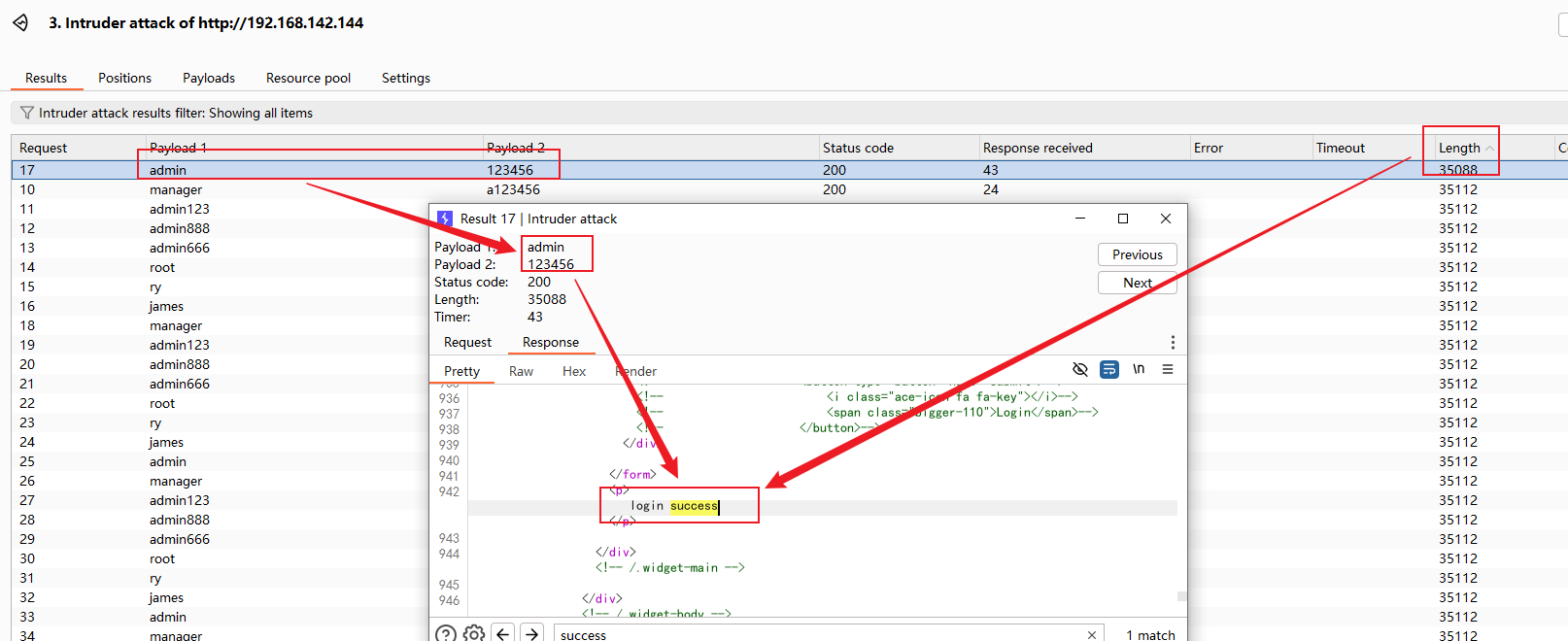Switch to the Positions tab
Viewport: 1568px width, 641px height.
pos(124,78)
